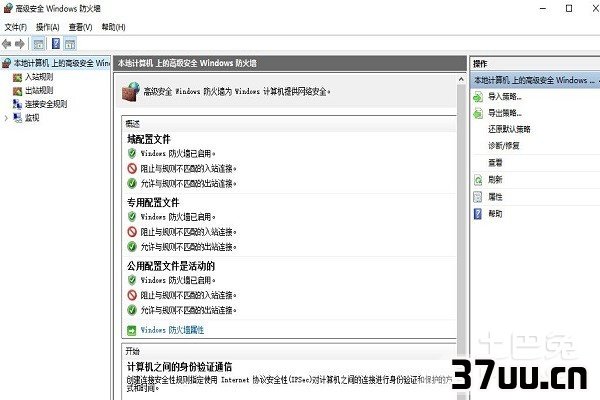600x400 pixels.
Task: Click the 导入策略 action
Action: coord(505,97)
